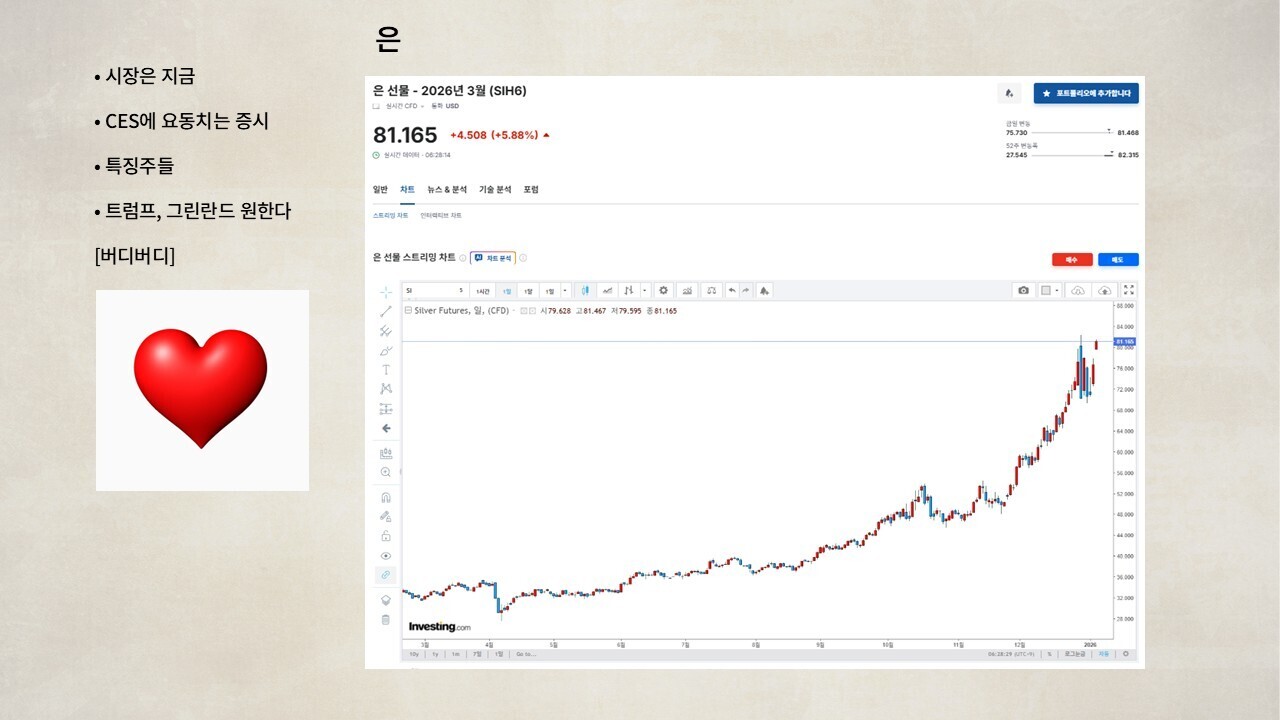Select the prediction and measurement tool
The height and width of the screenshot is (720, 1280).
pyautogui.click(x=386, y=409)
